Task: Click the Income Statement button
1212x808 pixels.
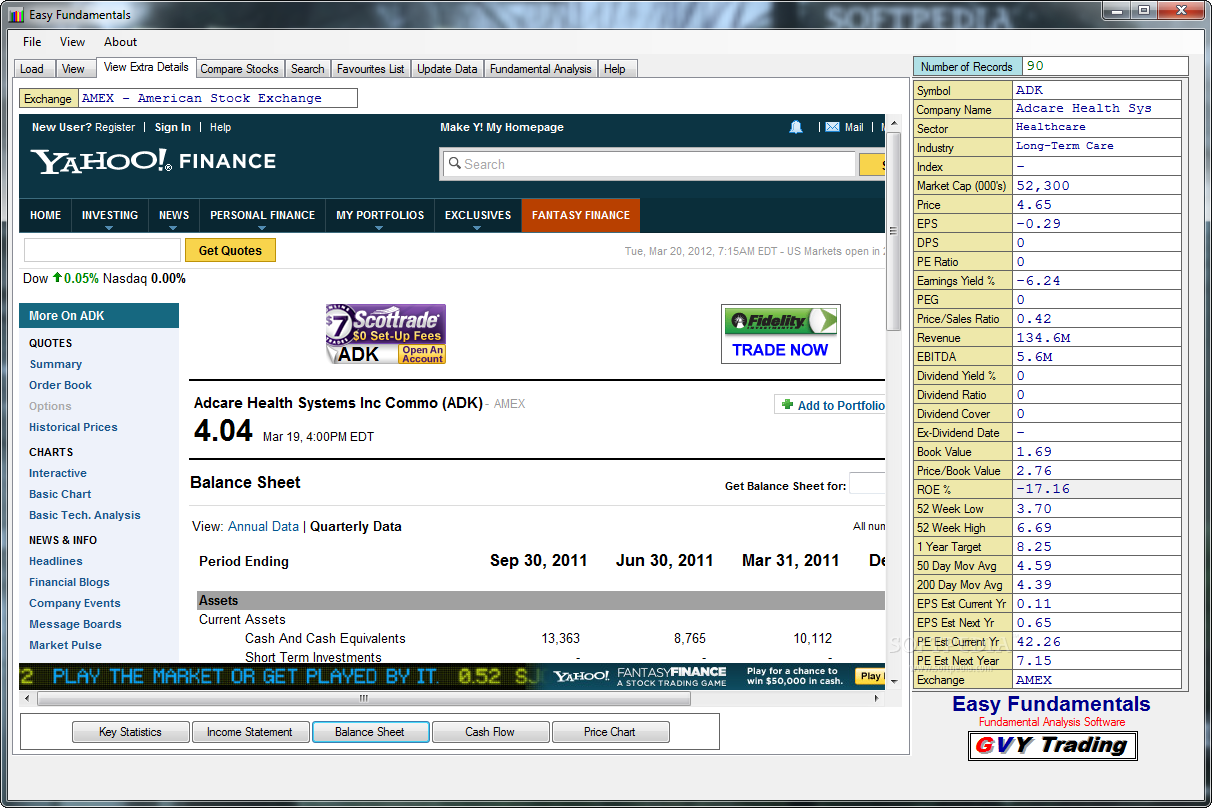Action: pyautogui.click(x=250, y=732)
